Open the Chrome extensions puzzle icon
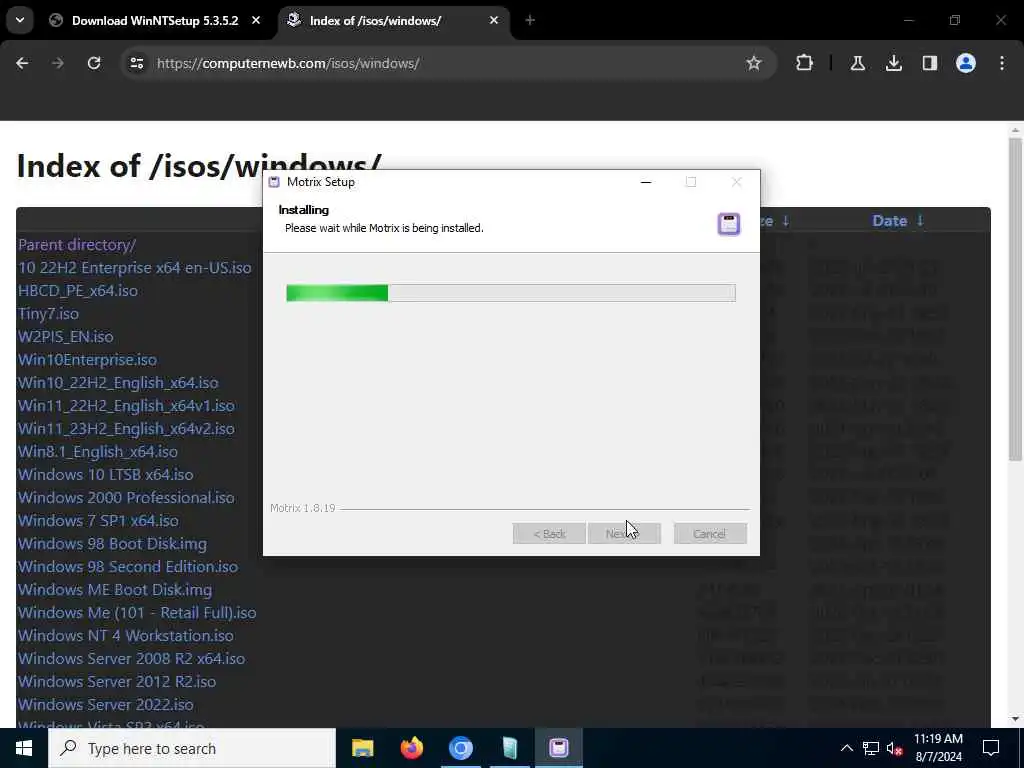The height and width of the screenshot is (768, 1024). tap(805, 63)
